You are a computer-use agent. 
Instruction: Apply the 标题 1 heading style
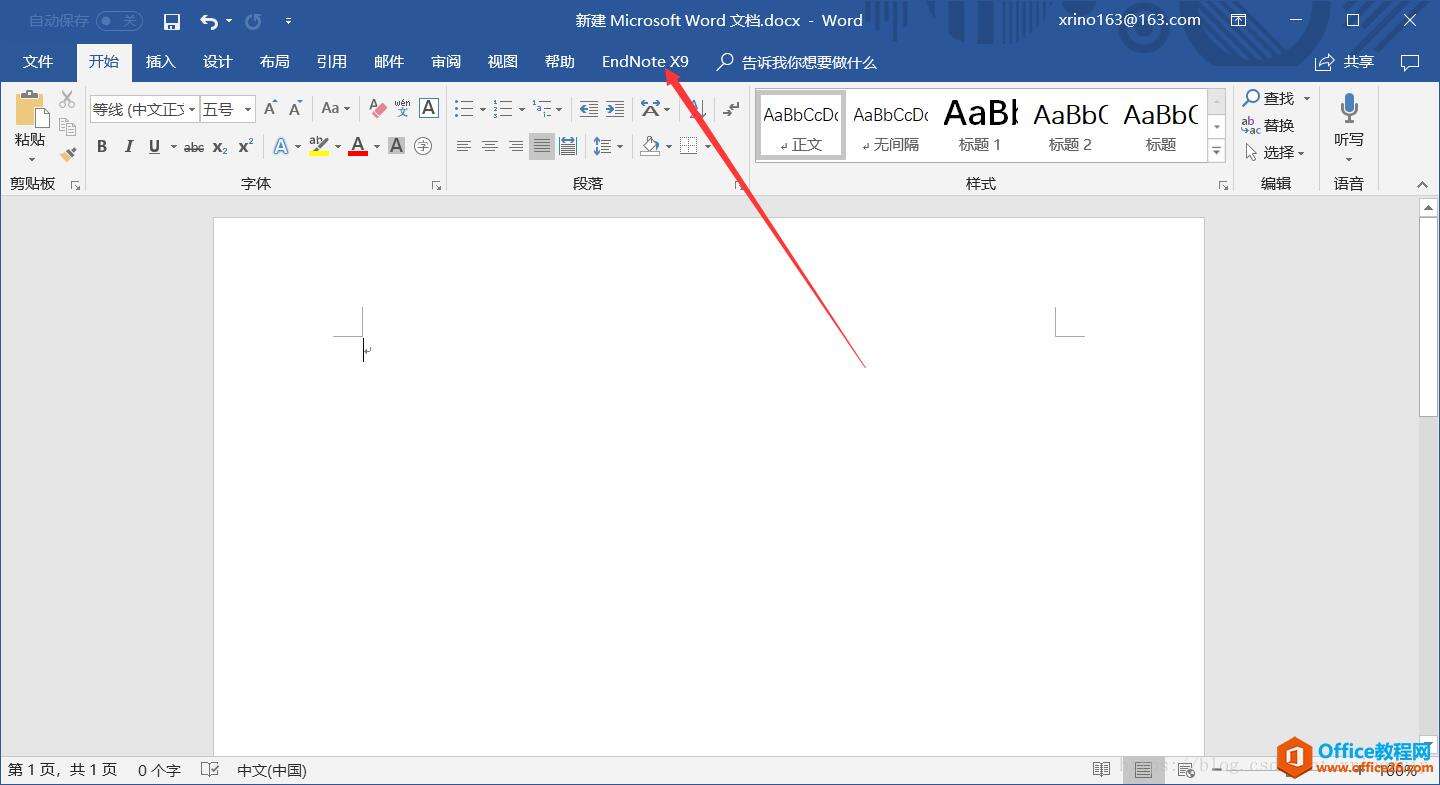tap(980, 125)
